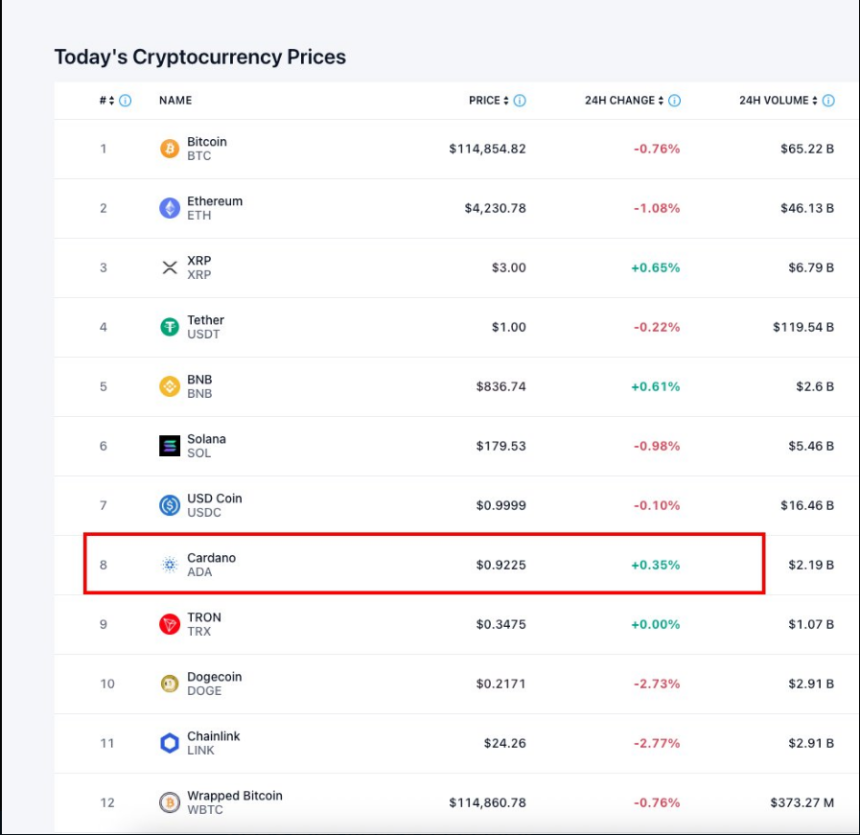The image size is (860, 835).
Task: Click the BNB yellow logo icon
Action: tap(170, 386)
